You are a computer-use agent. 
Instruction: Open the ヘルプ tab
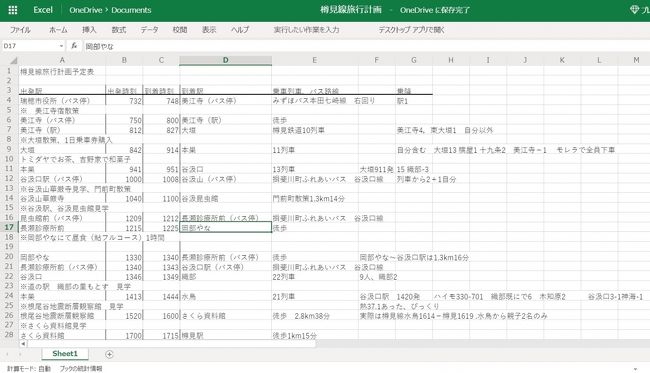tap(240, 30)
